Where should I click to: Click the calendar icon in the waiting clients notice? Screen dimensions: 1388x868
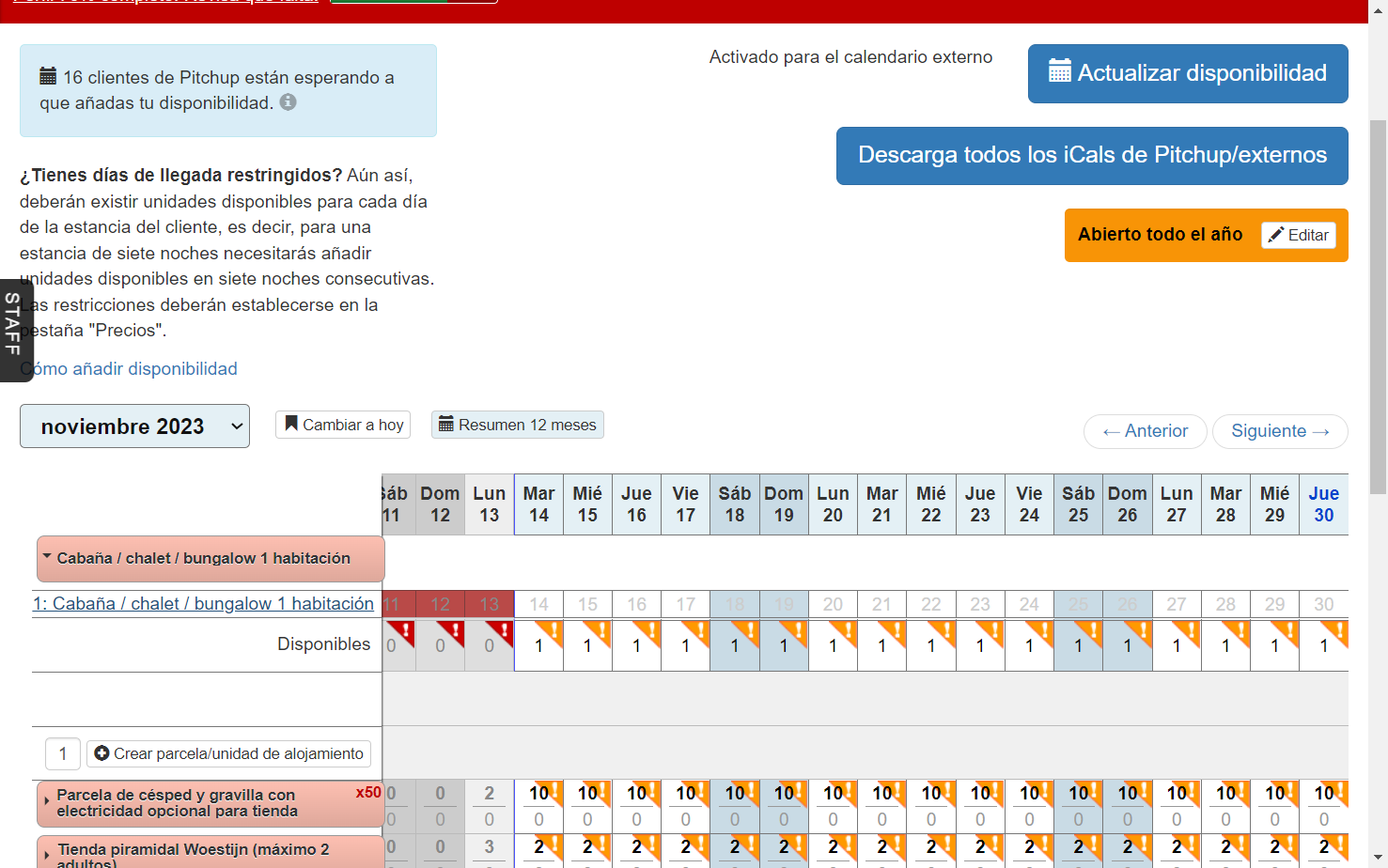(x=48, y=76)
